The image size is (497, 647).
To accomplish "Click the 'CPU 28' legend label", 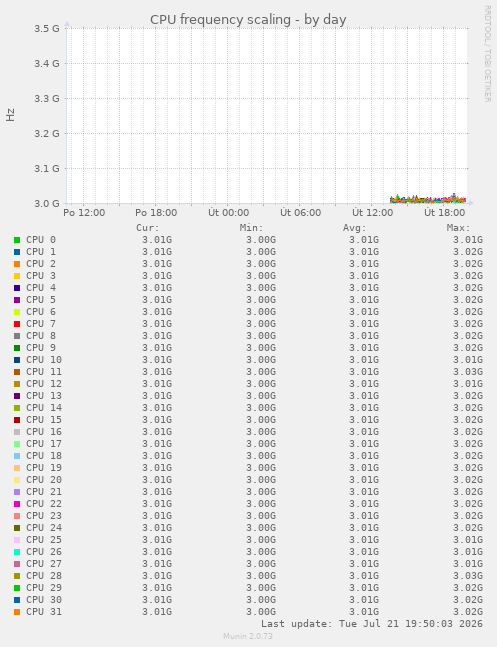I will tap(44, 576).
